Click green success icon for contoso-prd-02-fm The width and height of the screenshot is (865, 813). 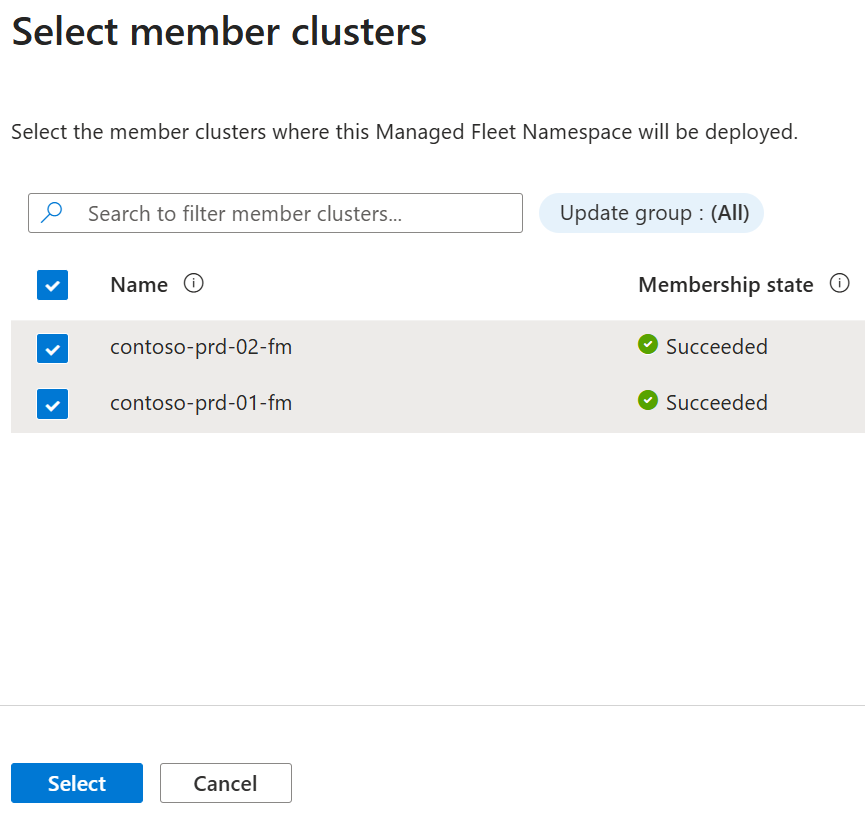[648, 344]
